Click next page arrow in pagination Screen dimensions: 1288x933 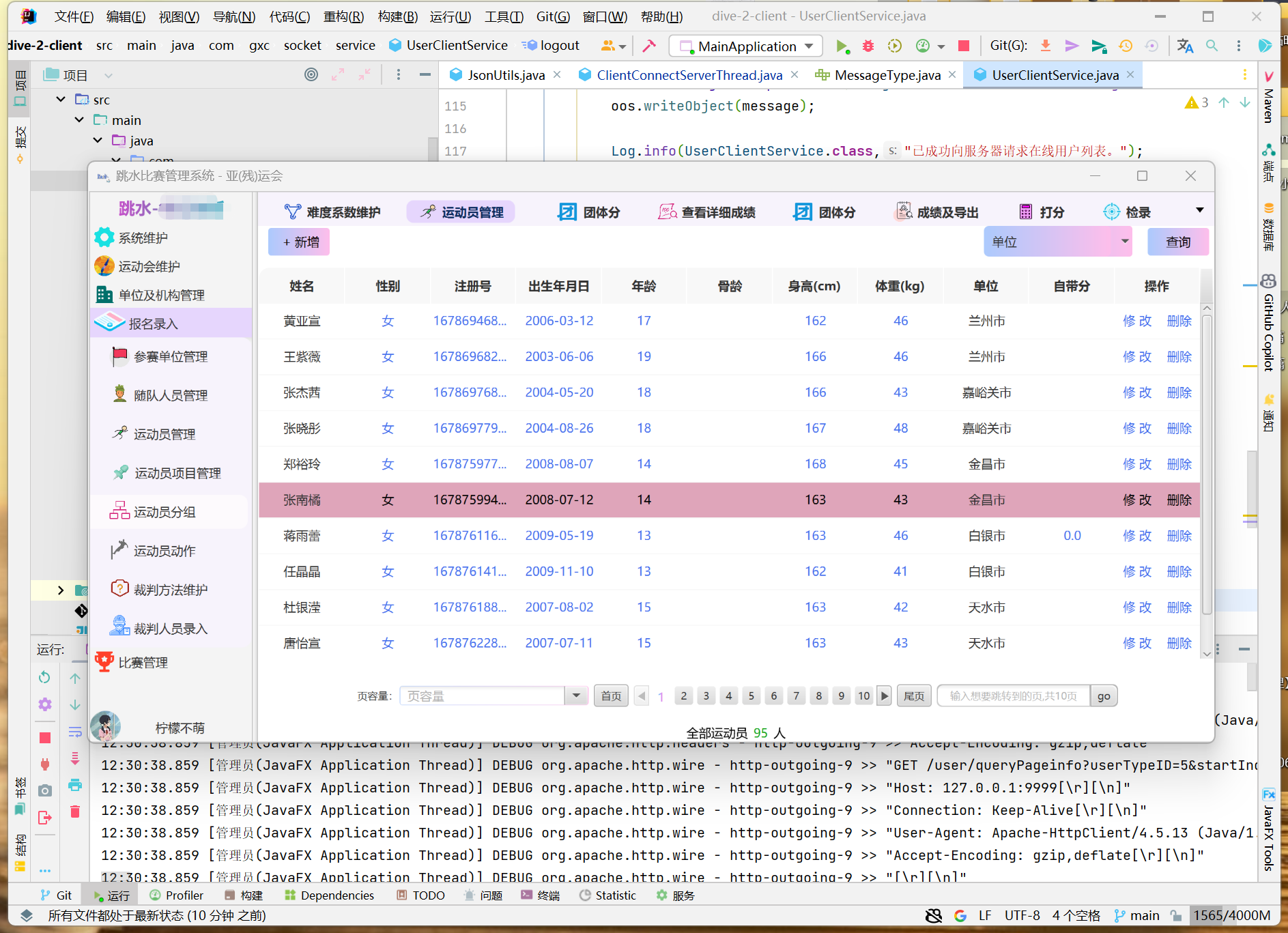coord(884,695)
